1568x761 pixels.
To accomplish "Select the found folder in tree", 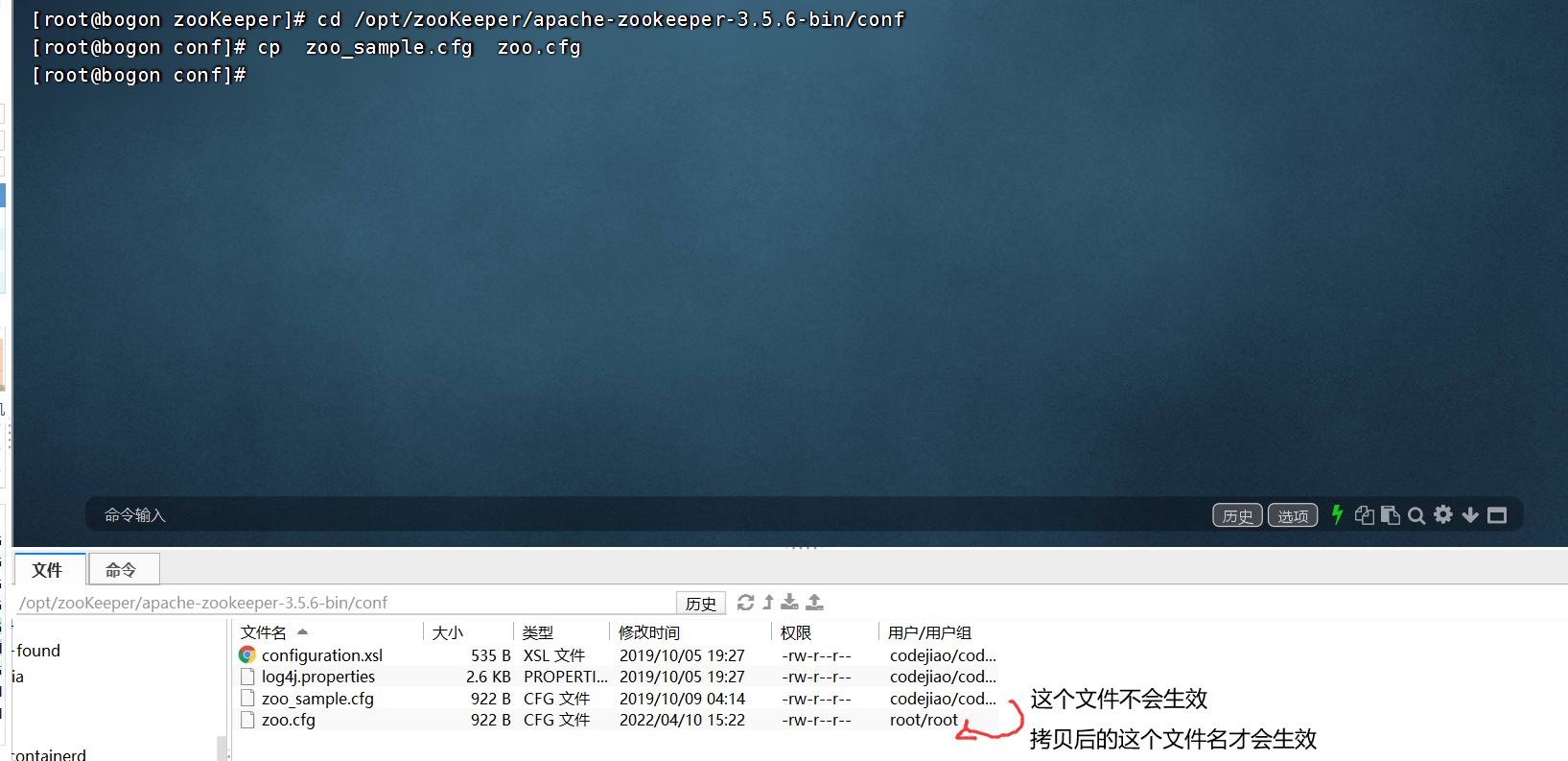I will 38,651.
